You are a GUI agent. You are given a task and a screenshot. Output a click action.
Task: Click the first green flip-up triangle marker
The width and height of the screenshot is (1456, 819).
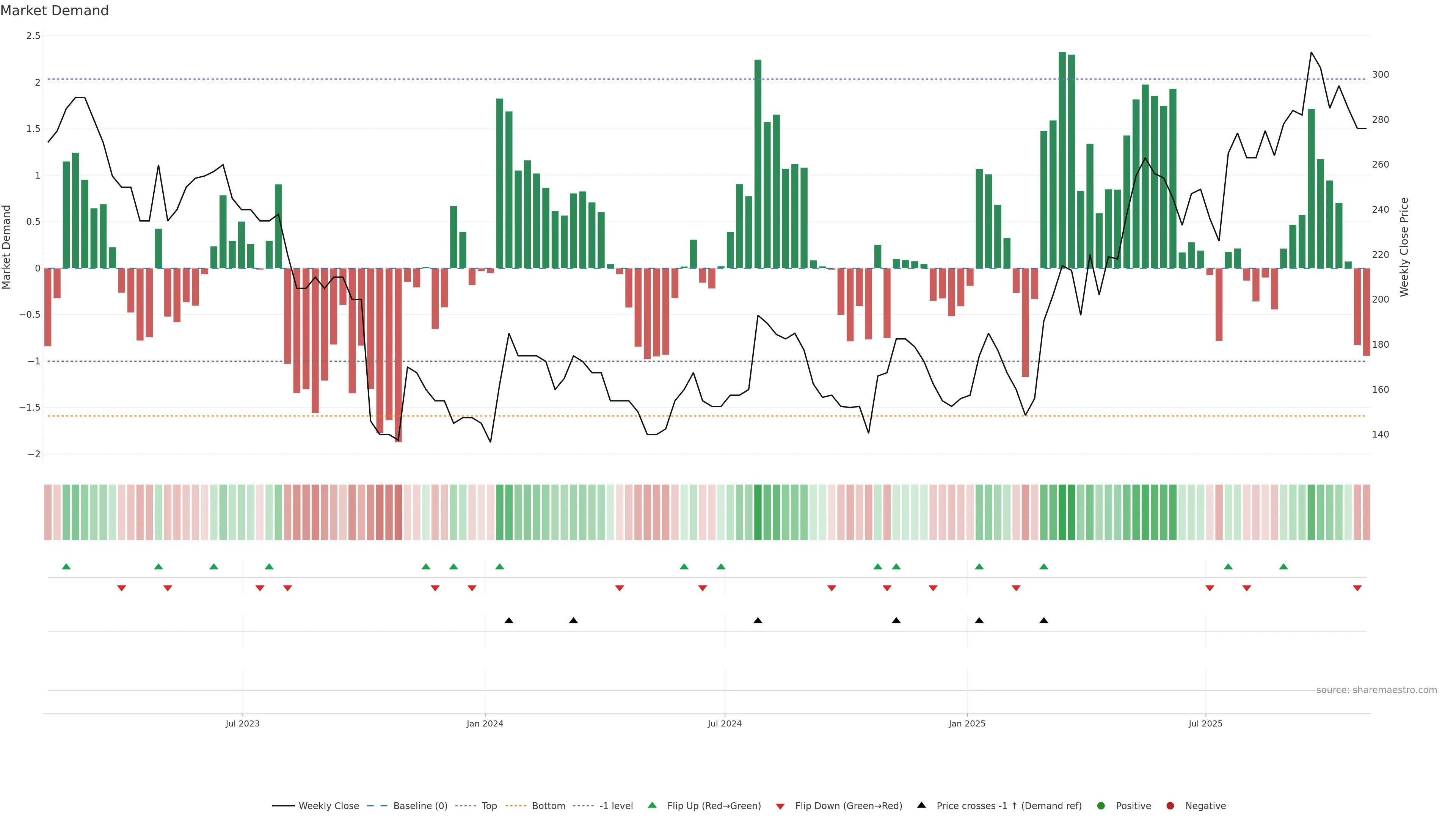click(66, 567)
